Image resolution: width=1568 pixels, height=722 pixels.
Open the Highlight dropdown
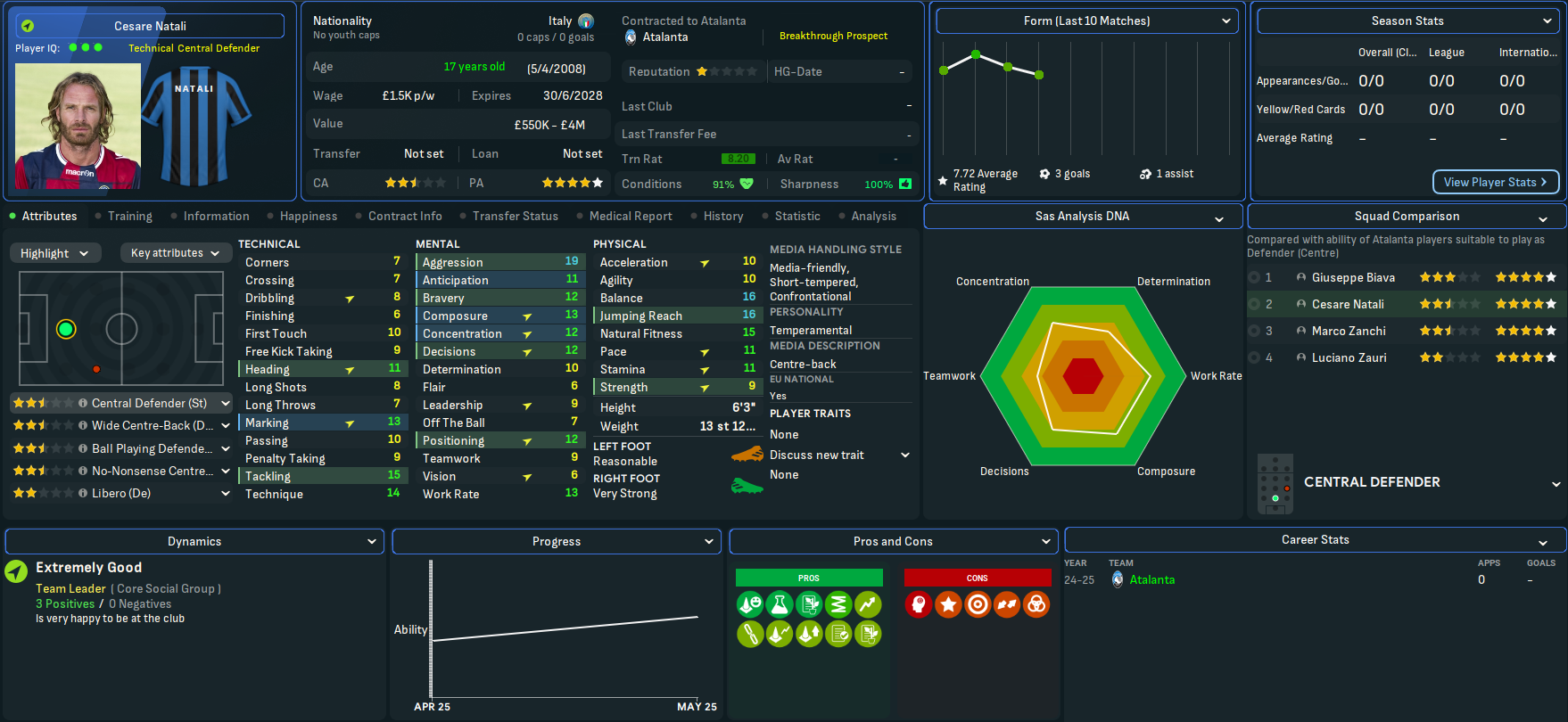(x=55, y=253)
